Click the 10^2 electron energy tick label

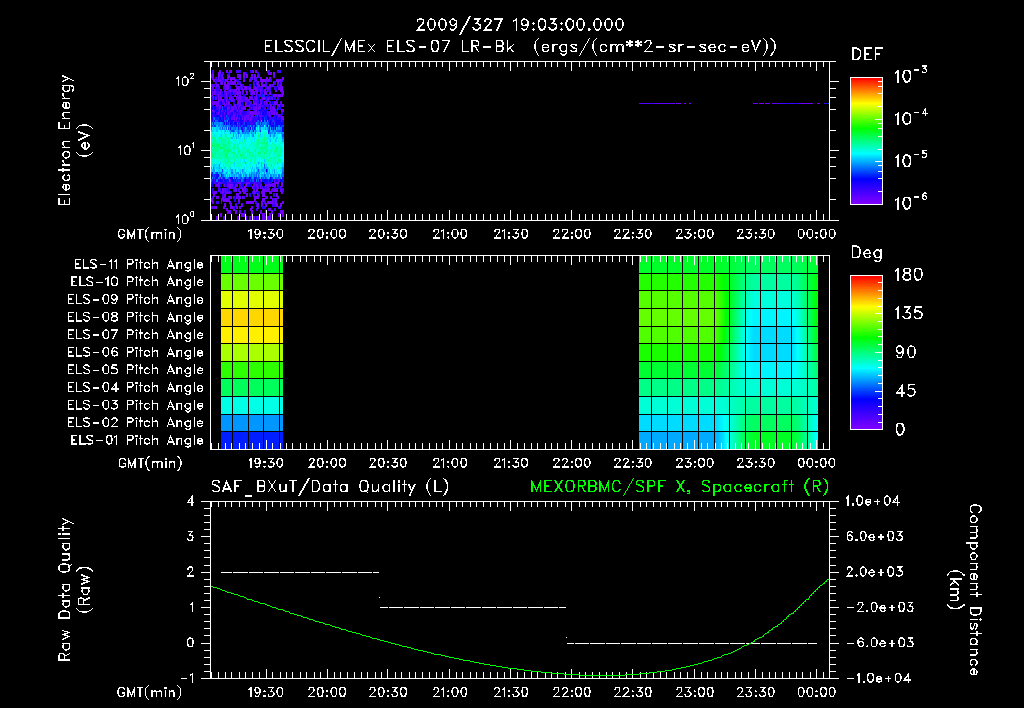(x=185, y=81)
